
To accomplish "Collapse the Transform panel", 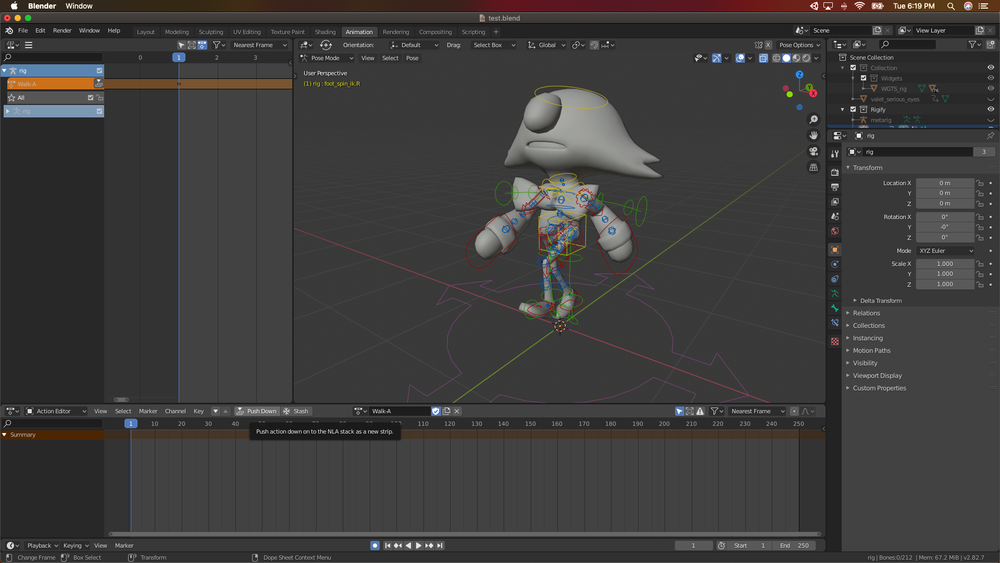I will coord(865,168).
